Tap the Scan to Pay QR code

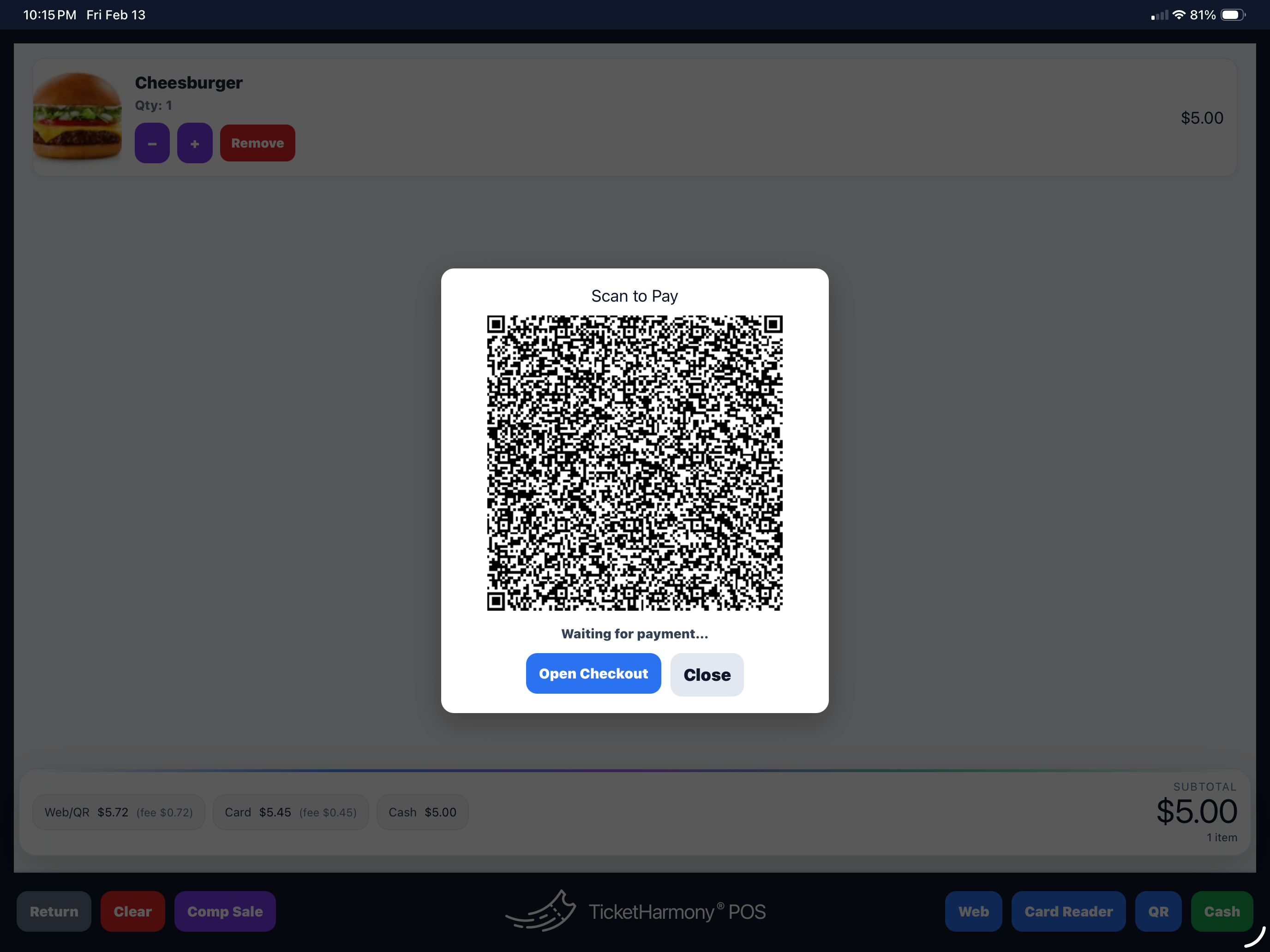tap(634, 464)
